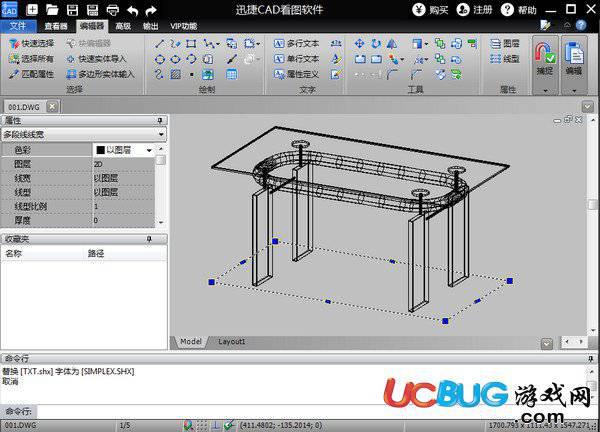
Task: Switch to the 输出 tab
Action: 150,26
